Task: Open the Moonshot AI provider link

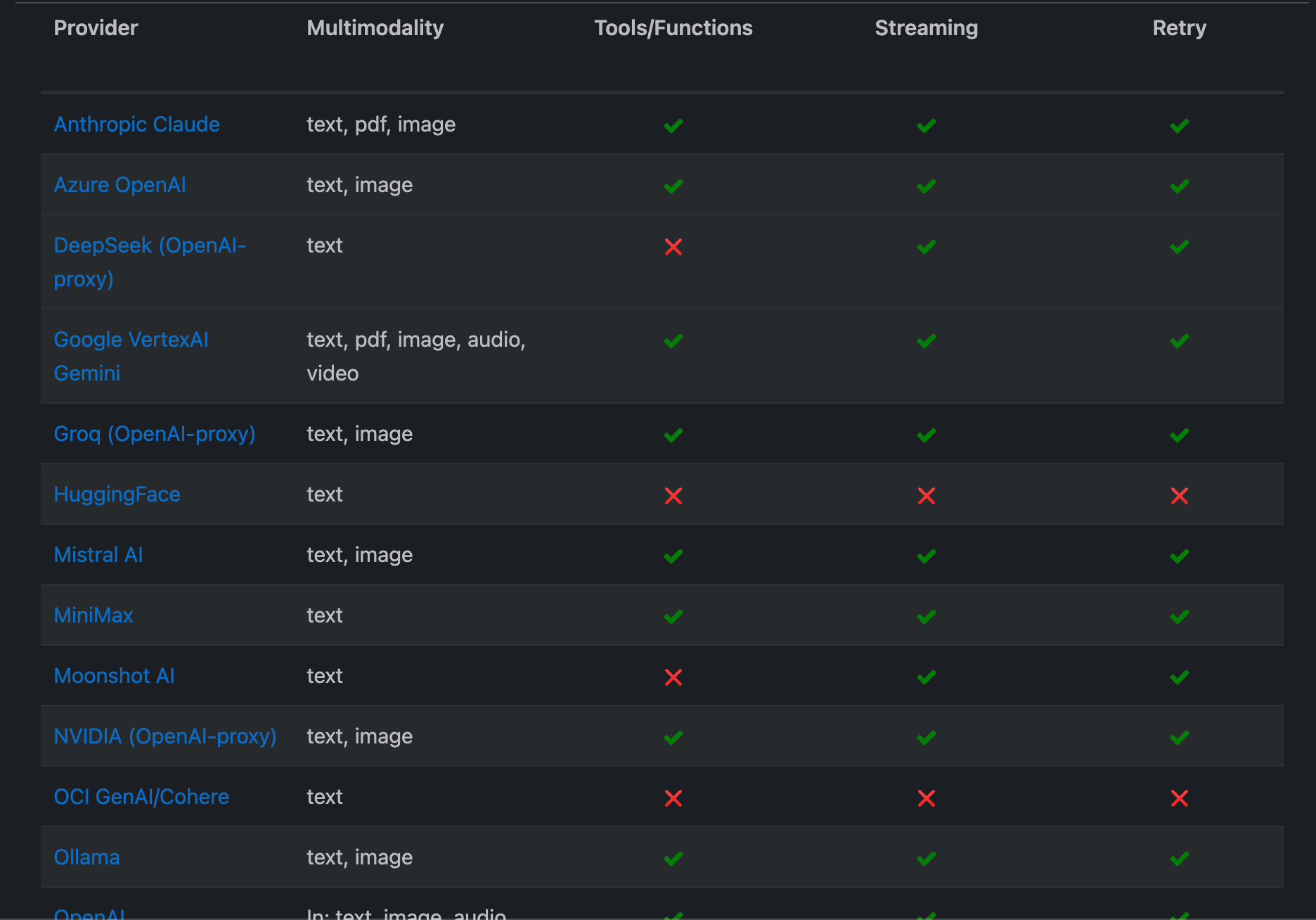Action: click(x=115, y=676)
